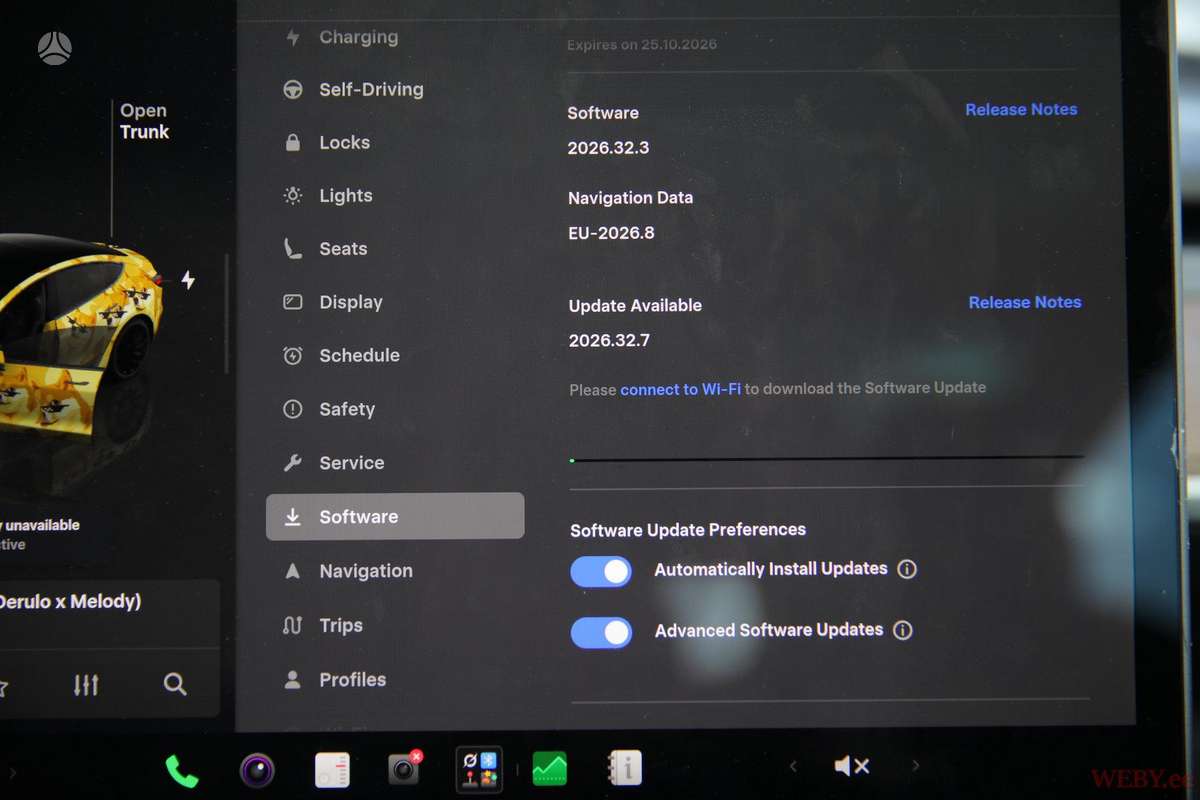
Task: Open Release Notes for current software
Action: click(x=1021, y=110)
